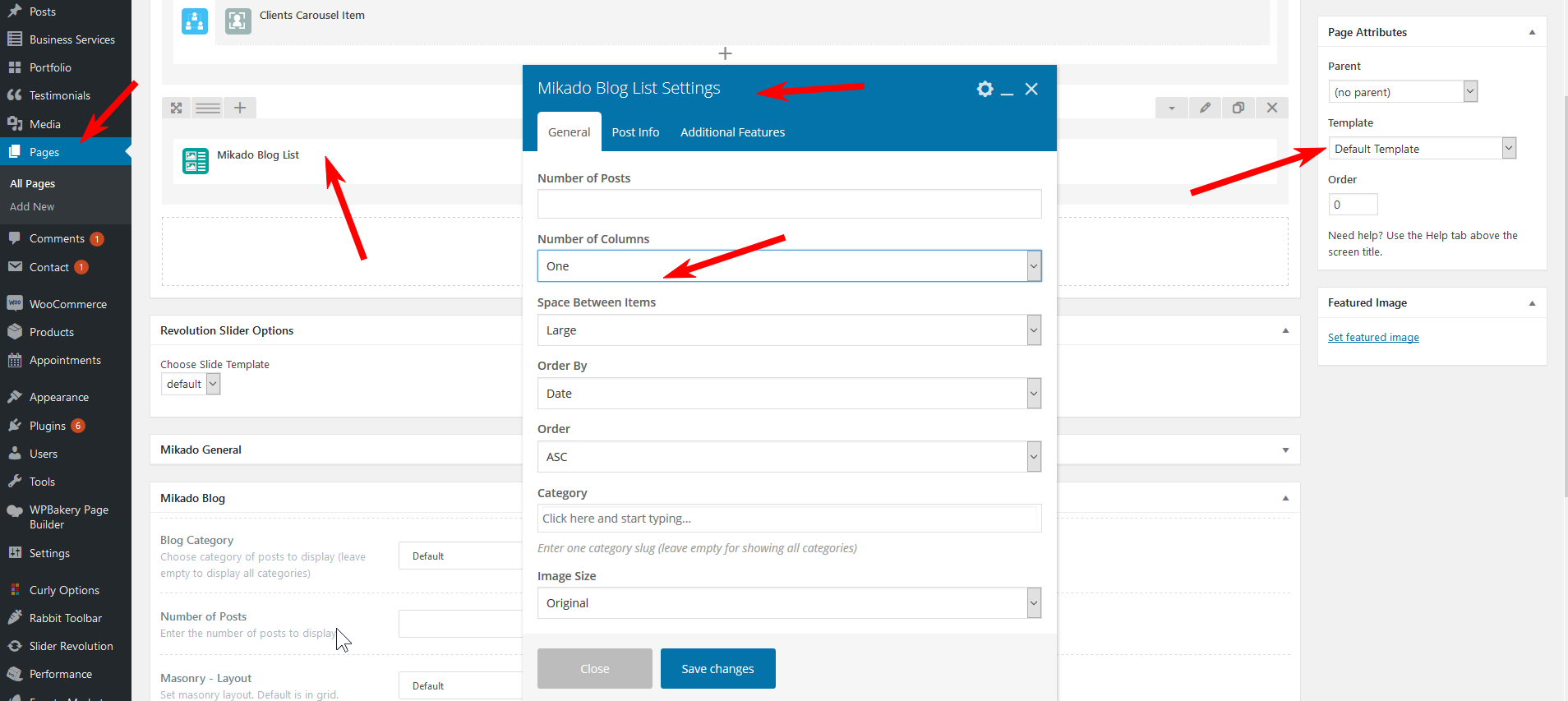
Task: Switch to the Post Info tab
Action: coord(635,132)
